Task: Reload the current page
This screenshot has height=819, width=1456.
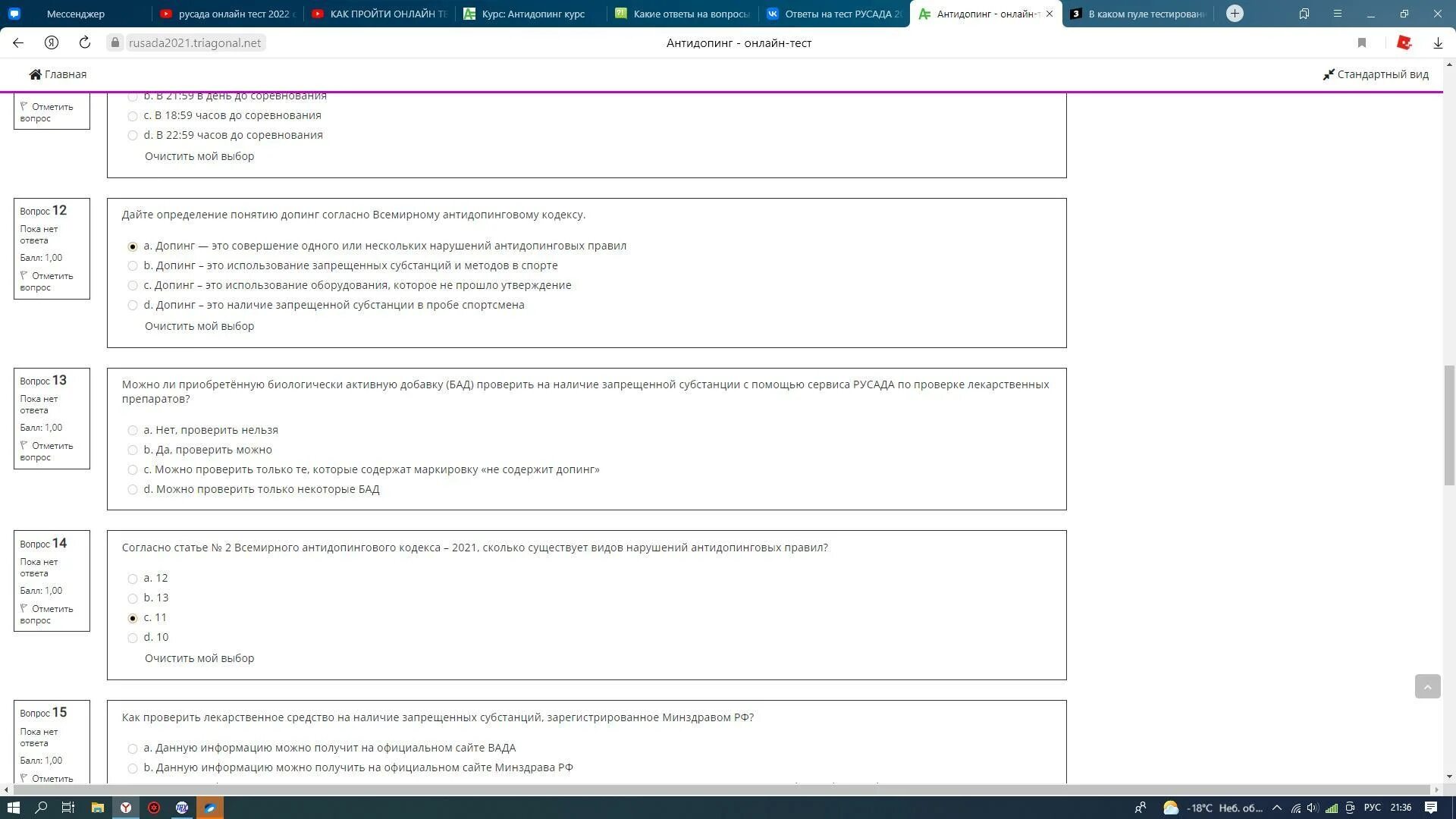Action: tap(85, 43)
